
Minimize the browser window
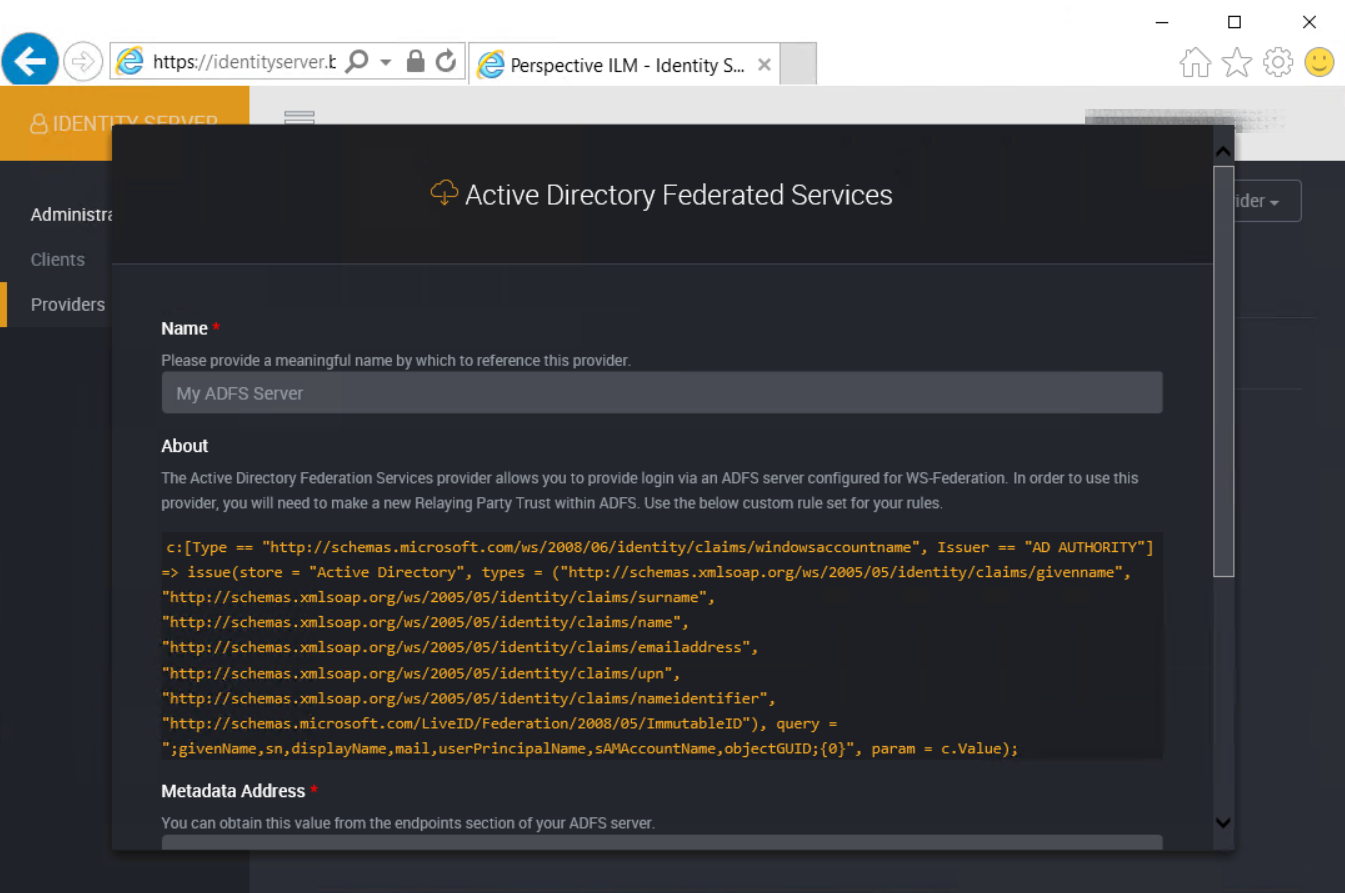tap(1162, 22)
